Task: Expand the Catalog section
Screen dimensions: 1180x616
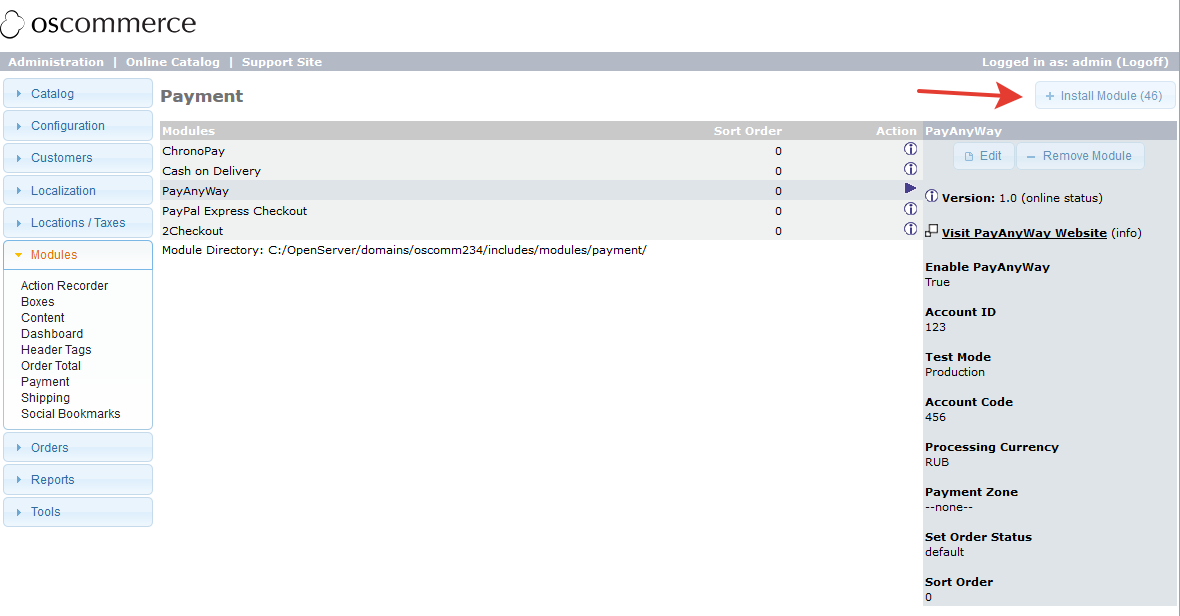Action: (x=78, y=93)
